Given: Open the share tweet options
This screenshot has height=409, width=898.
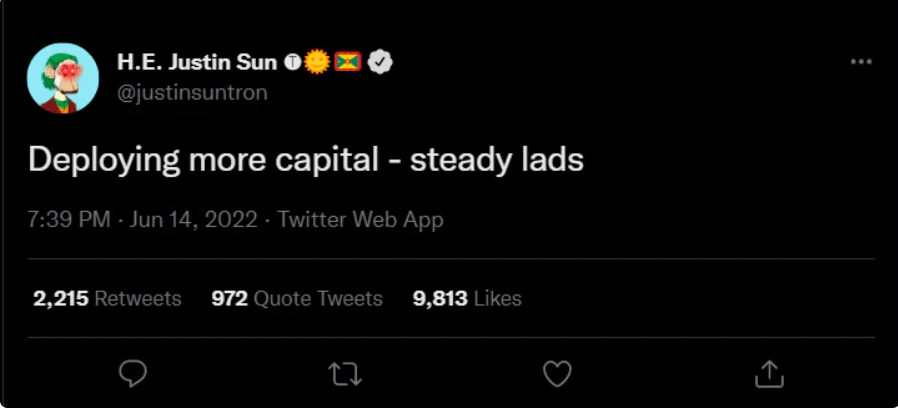Looking at the screenshot, I should click(767, 373).
